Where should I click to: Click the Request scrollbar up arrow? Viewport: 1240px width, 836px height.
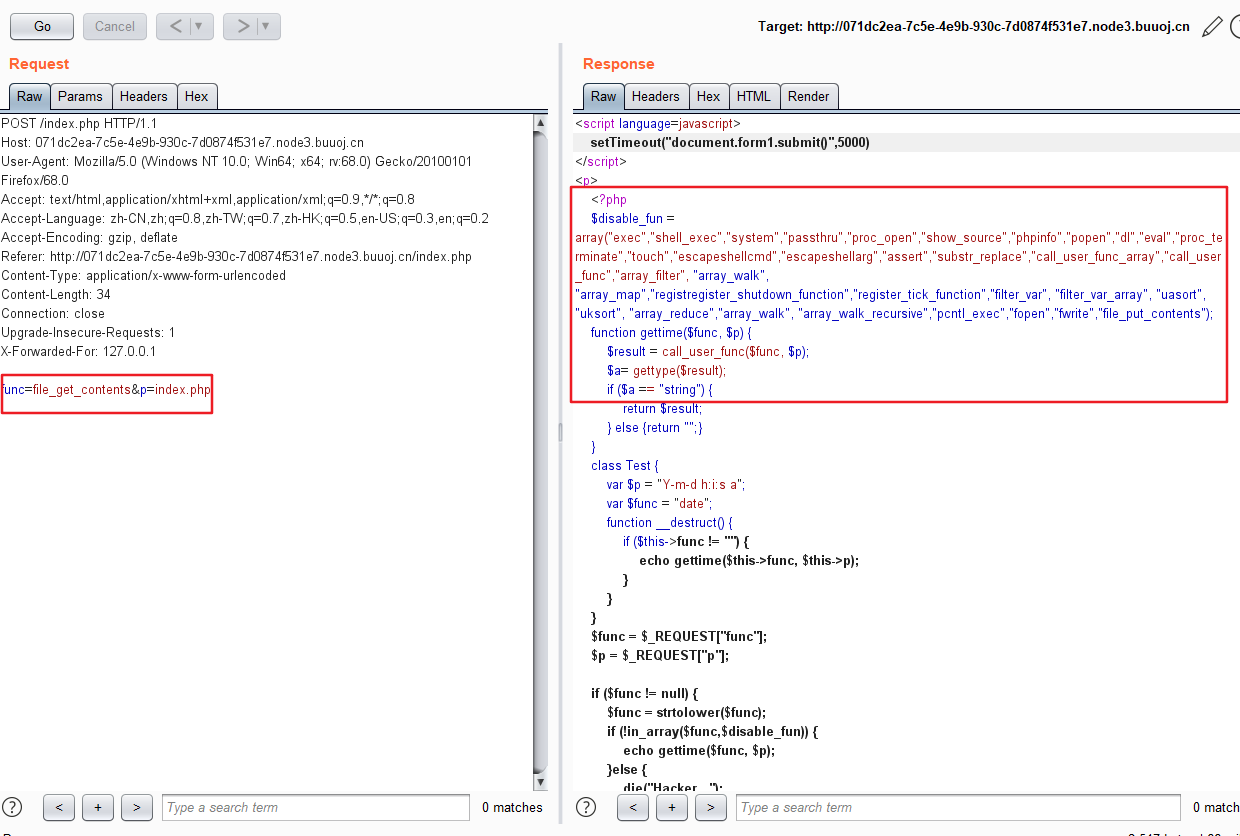541,123
